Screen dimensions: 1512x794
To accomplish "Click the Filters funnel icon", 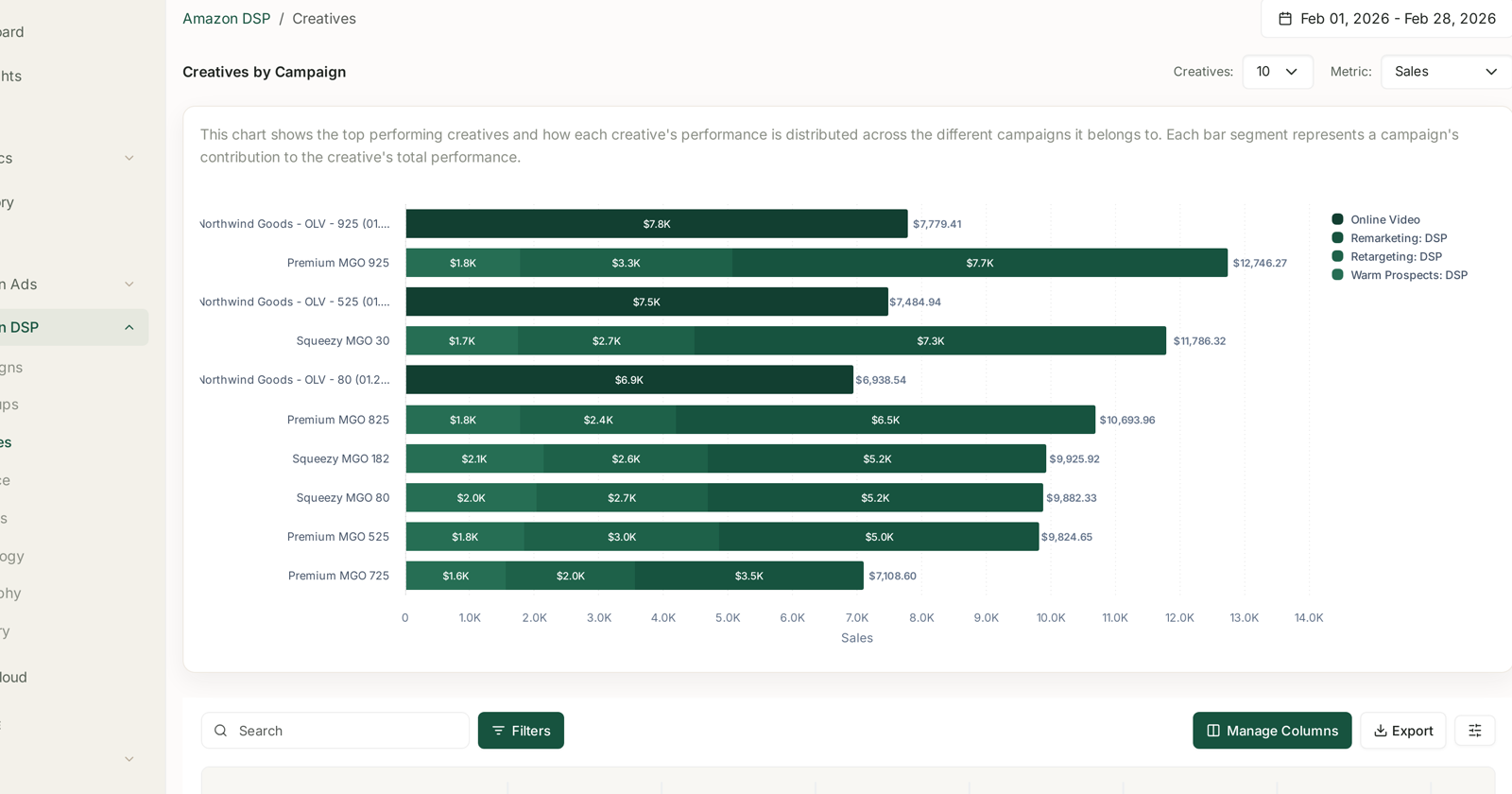I will [498, 731].
